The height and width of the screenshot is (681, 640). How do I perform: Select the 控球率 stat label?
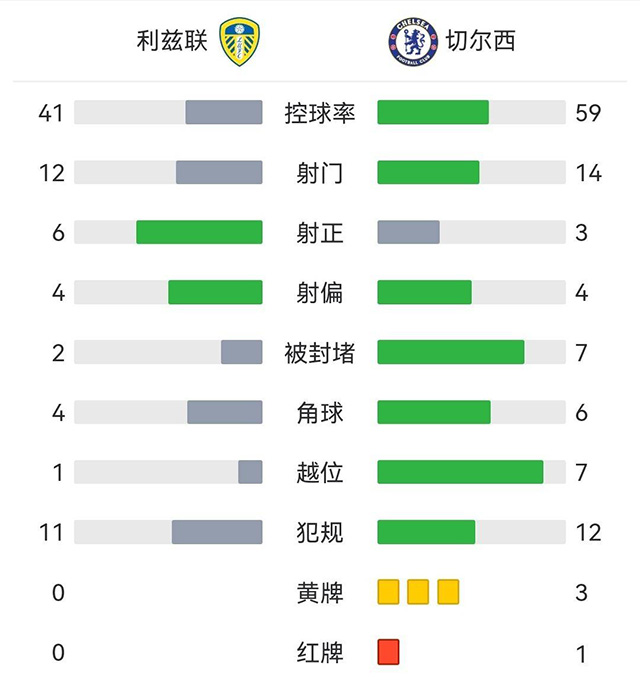point(320,113)
